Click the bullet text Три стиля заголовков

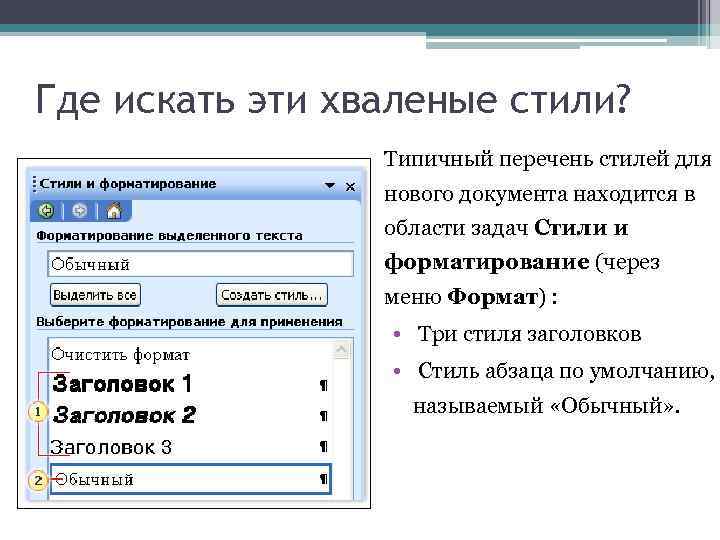[529, 334]
